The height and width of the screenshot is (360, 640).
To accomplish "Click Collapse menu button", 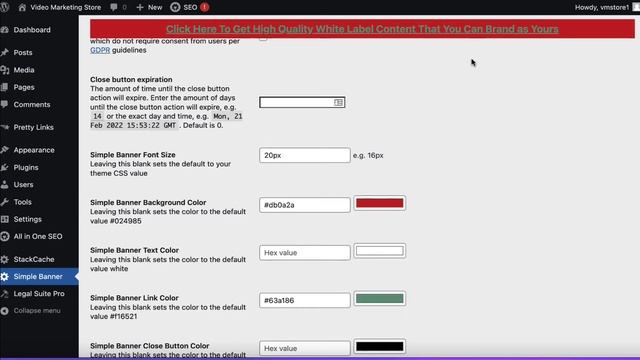I will click(37, 311).
